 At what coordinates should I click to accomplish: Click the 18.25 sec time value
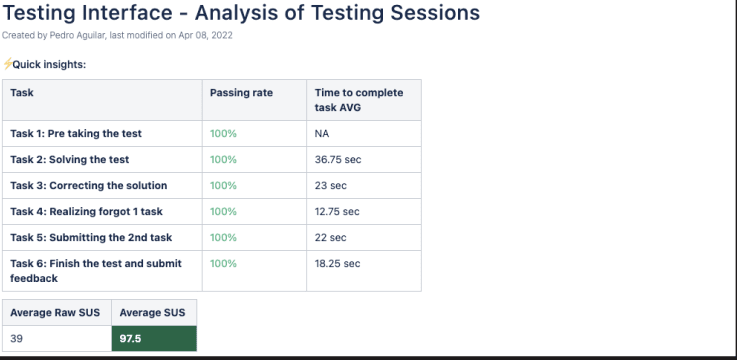coord(337,264)
